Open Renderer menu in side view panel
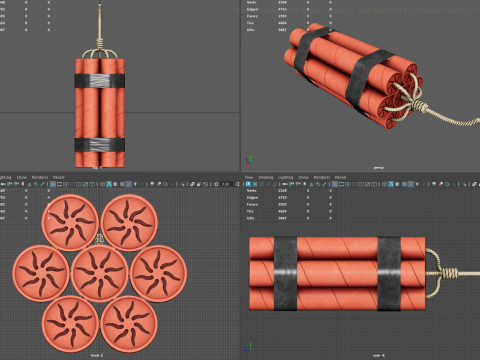The width and height of the screenshot is (480, 360). [x=322, y=177]
